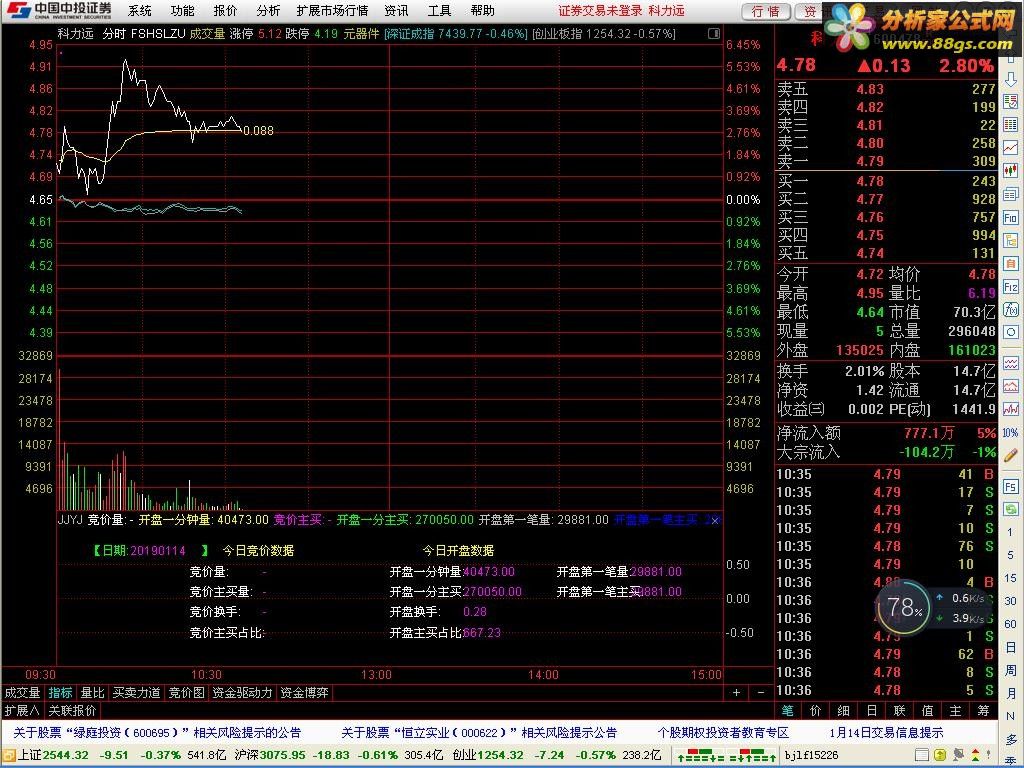This screenshot has height=768, width=1024.
Task: Click 上证 index value in status bar
Action: point(64,756)
